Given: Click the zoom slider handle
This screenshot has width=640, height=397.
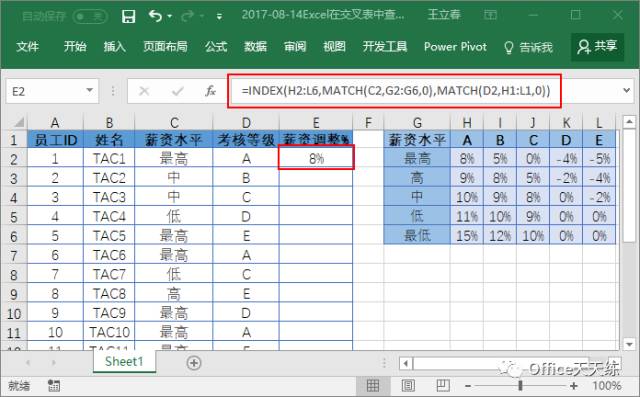Looking at the screenshot, I should 520,386.
